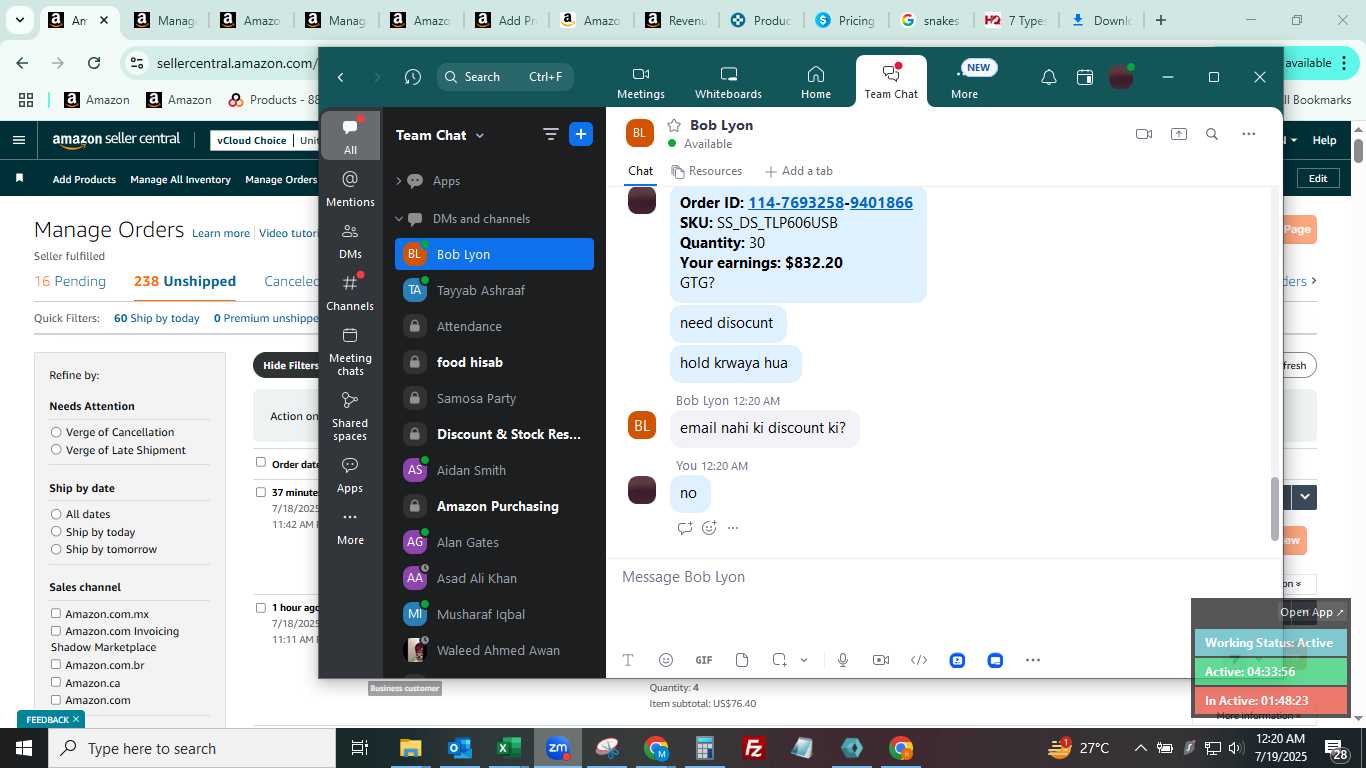
Task: Search in Bob Lyon chat
Action: tap(1212, 134)
